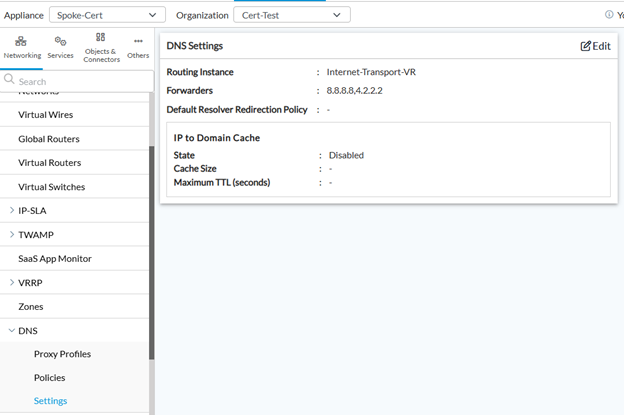624x415 pixels.
Task: Open the Networking tab icon
Action: pyautogui.click(x=21, y=41)
